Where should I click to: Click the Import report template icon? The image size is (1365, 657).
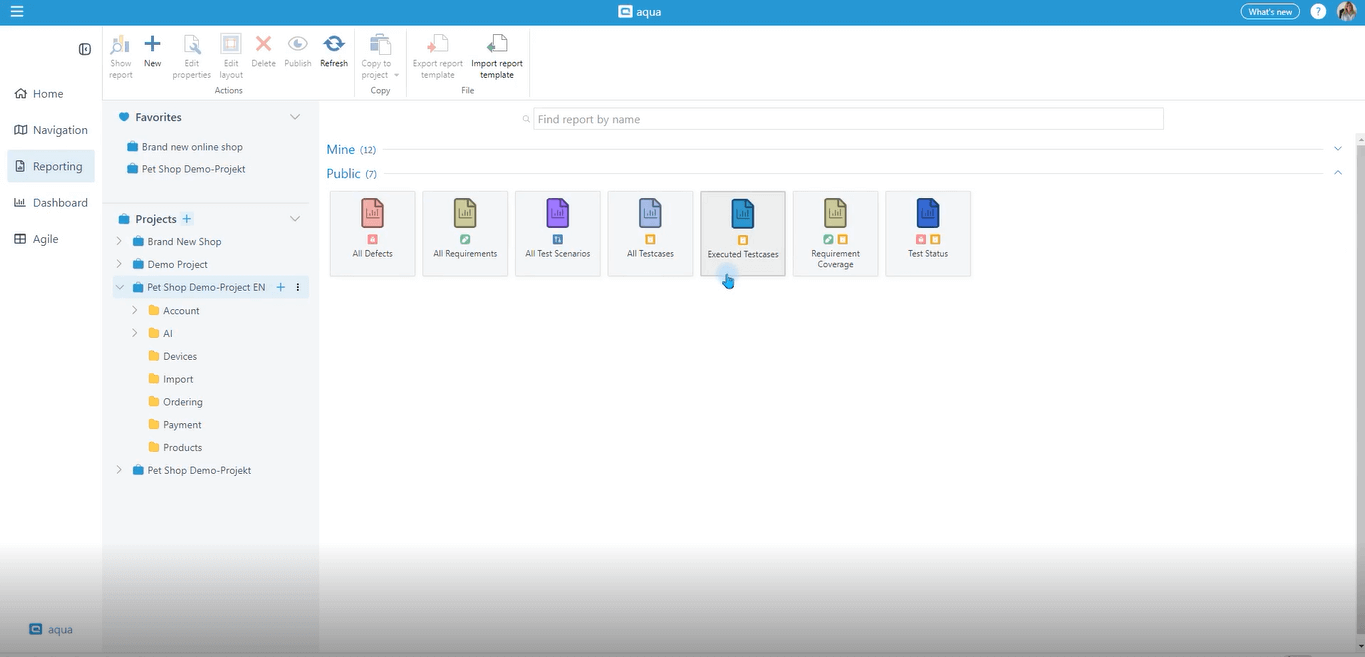[x=496, y=45]
